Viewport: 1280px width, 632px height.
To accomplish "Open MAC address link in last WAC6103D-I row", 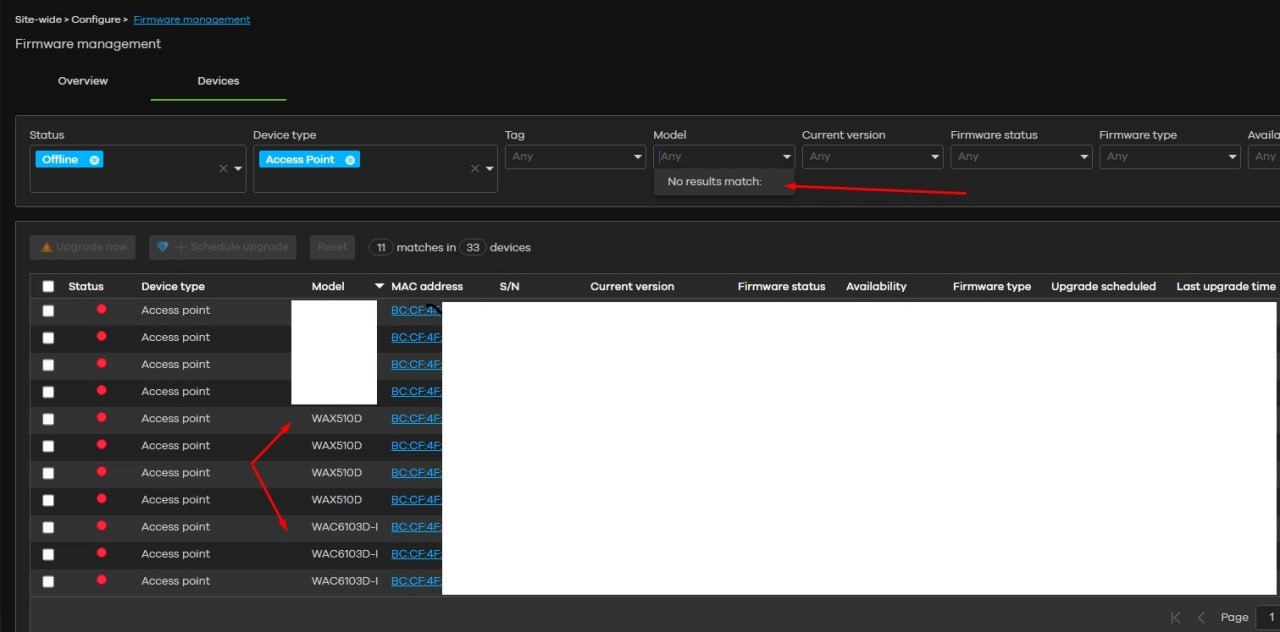I will coord(416,581).
